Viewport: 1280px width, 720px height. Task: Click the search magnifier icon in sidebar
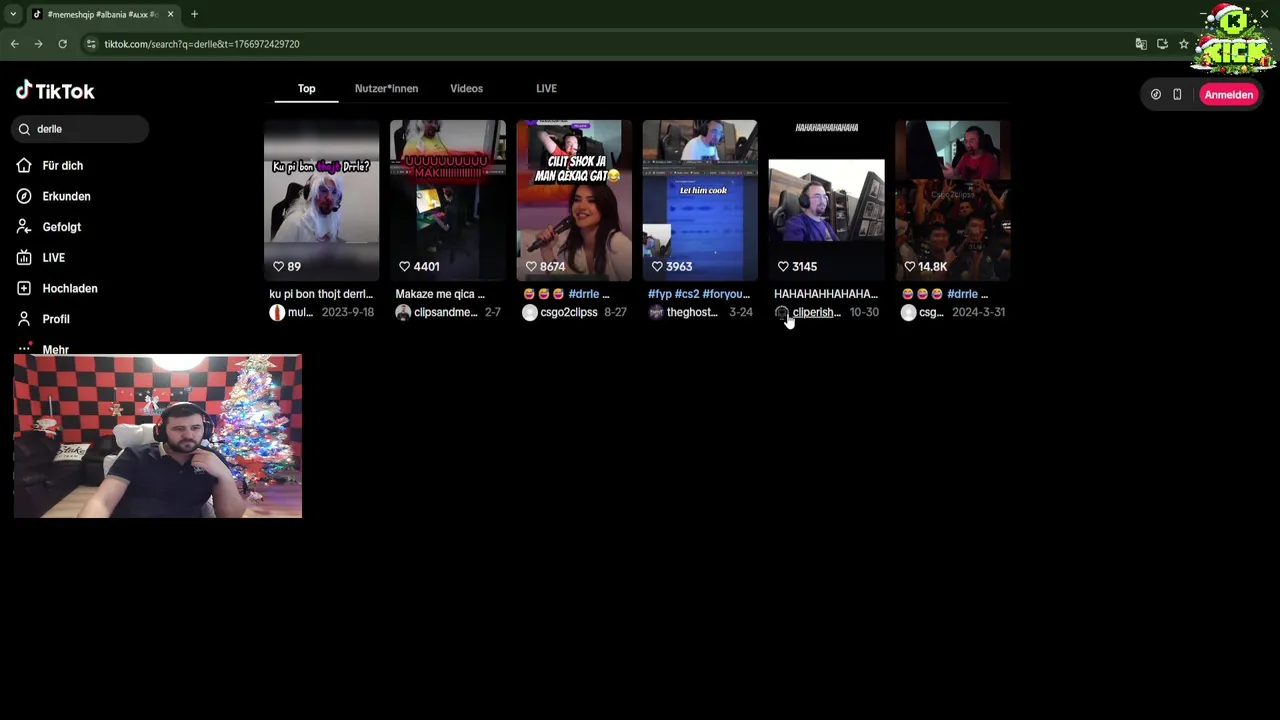pyautogui.click(x=24, y=129)
